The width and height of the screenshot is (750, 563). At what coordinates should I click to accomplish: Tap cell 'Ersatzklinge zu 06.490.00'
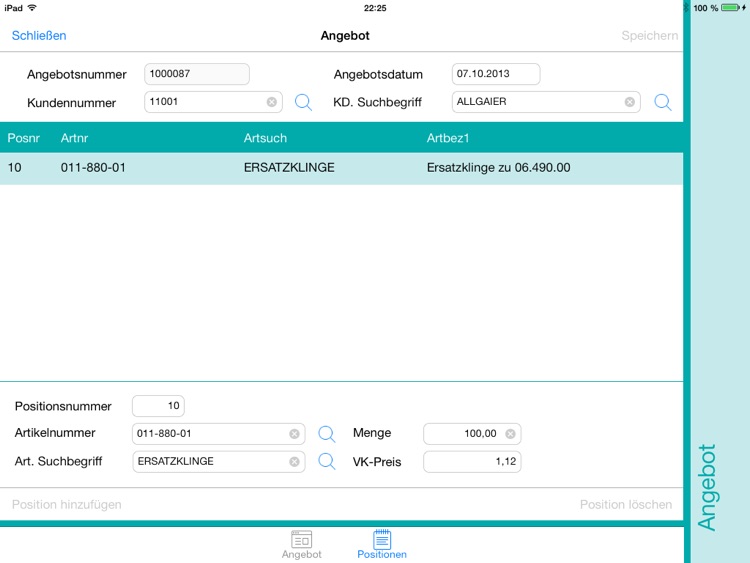click(498, 168)
